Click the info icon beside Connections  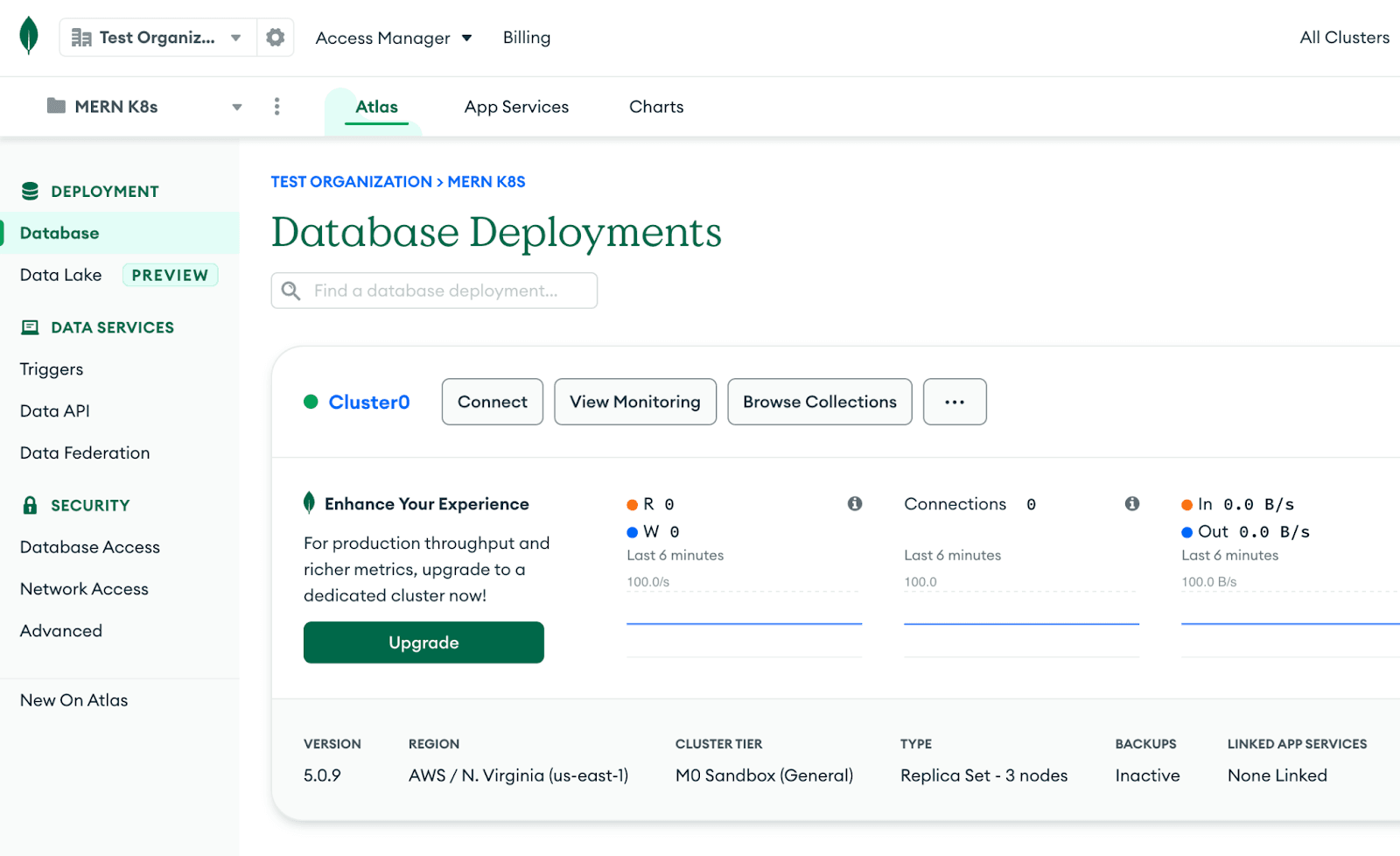(x=1132, y=504)
